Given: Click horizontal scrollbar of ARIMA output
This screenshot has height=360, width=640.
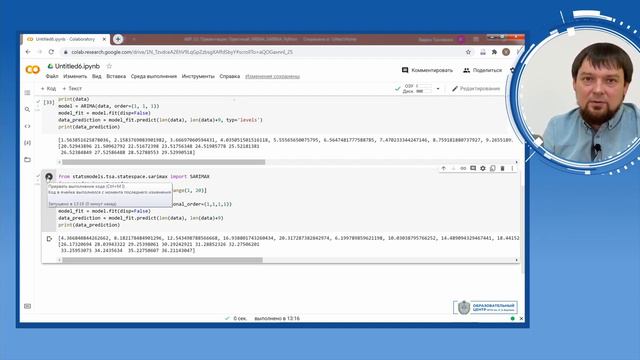Looking at the screenshot, I should tap(163, 162).
